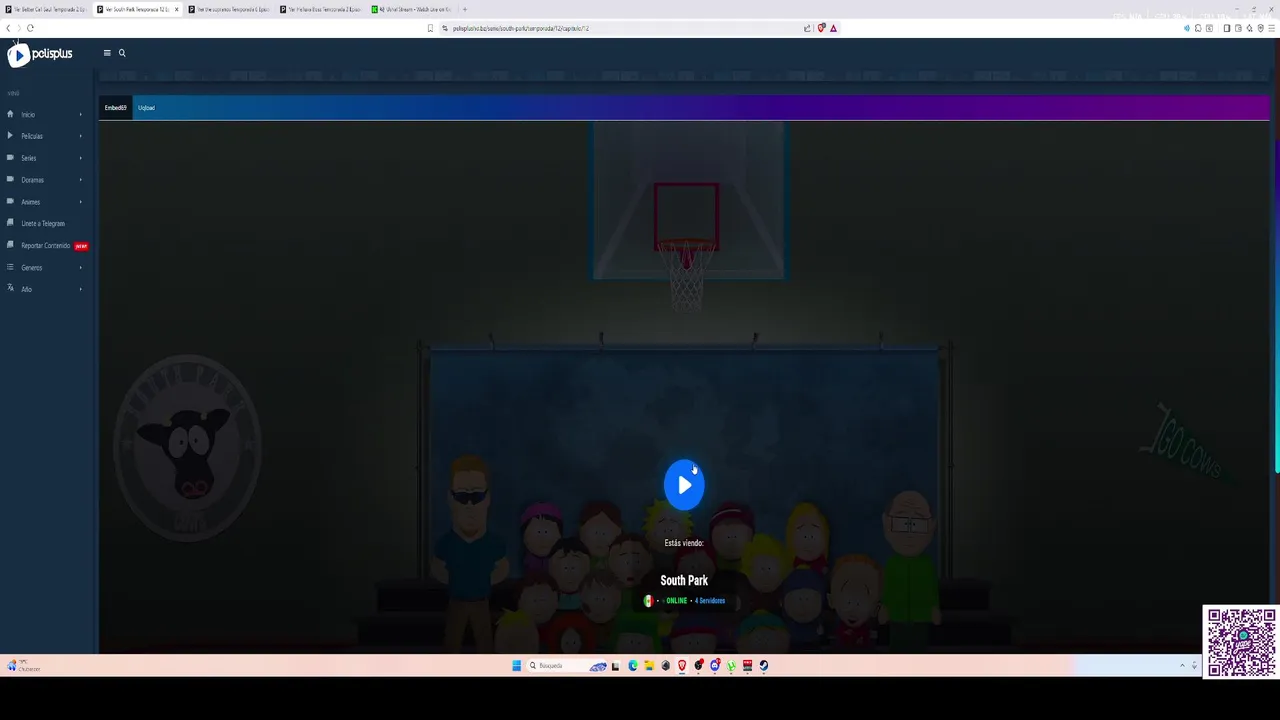Viewport: 1280px width, 720px height.
Task: Open the browser extensions puzzle icon
Action: tap(1198, 28)
